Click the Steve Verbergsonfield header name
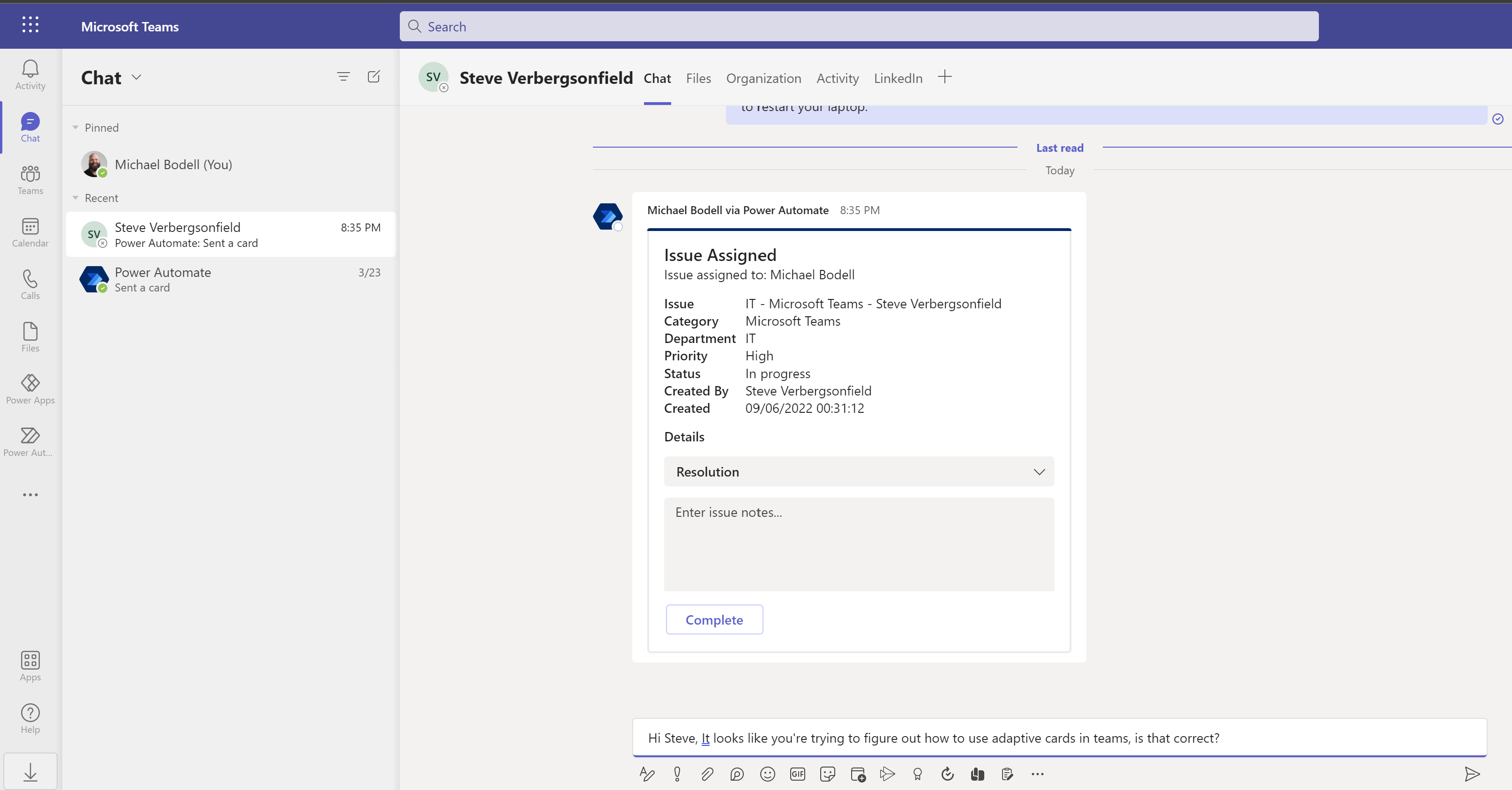This screenshot has width=1512, height=790. [x=546, y=77]
